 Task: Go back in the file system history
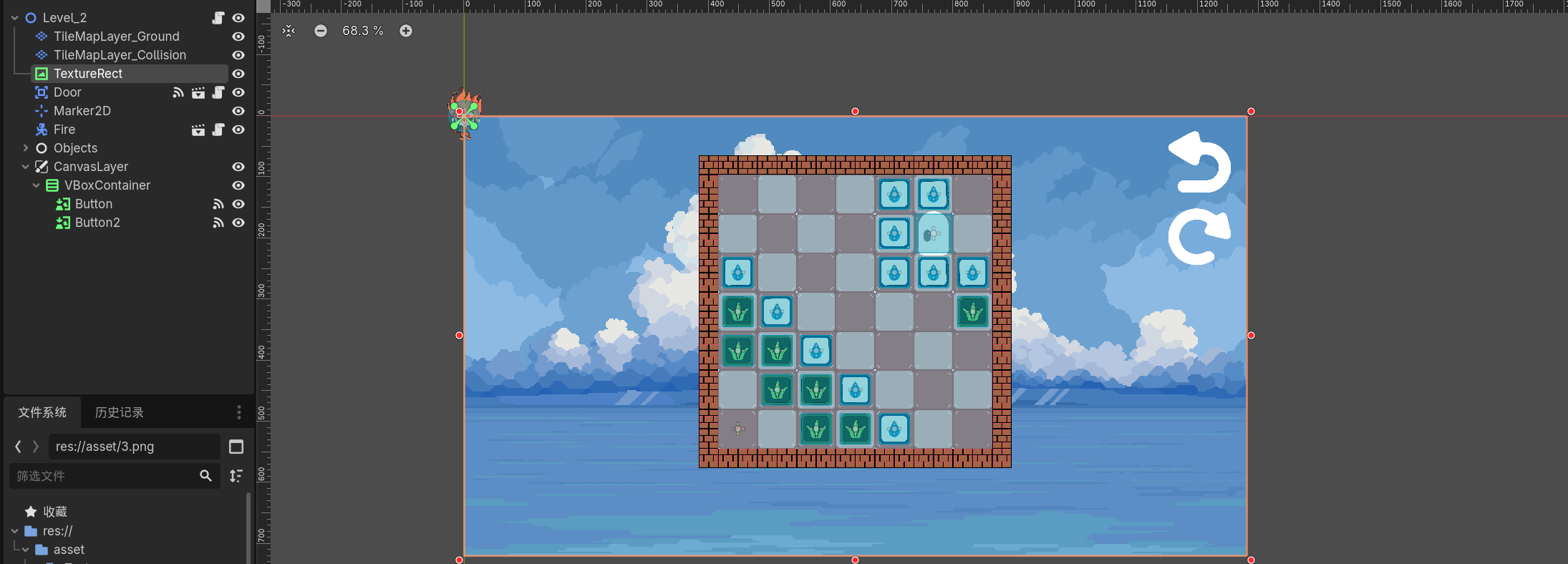point(18,447)
